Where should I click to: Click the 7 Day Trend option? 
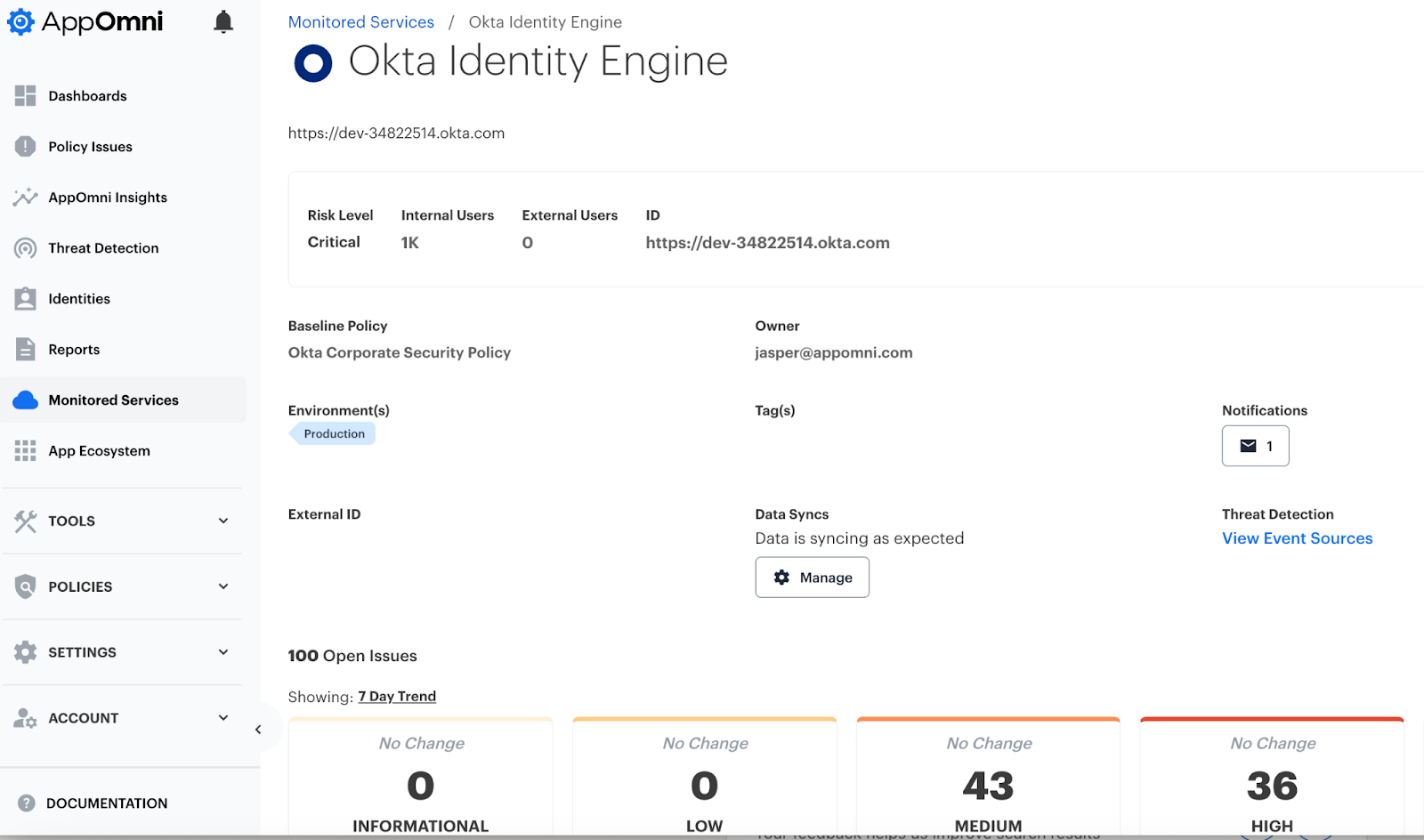[397, 696]
